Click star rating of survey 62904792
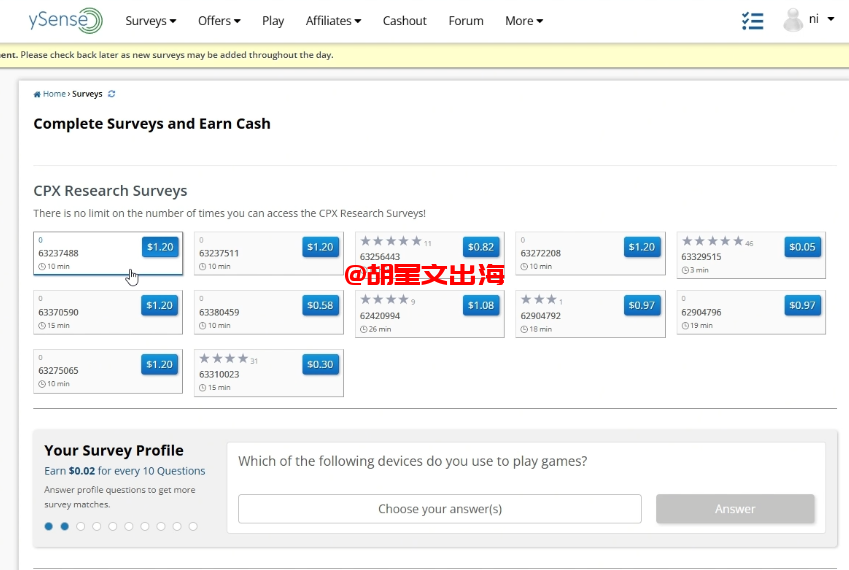The height and width of the screenshot is (570, 849). pyautogui.click(x=539, y=299)
